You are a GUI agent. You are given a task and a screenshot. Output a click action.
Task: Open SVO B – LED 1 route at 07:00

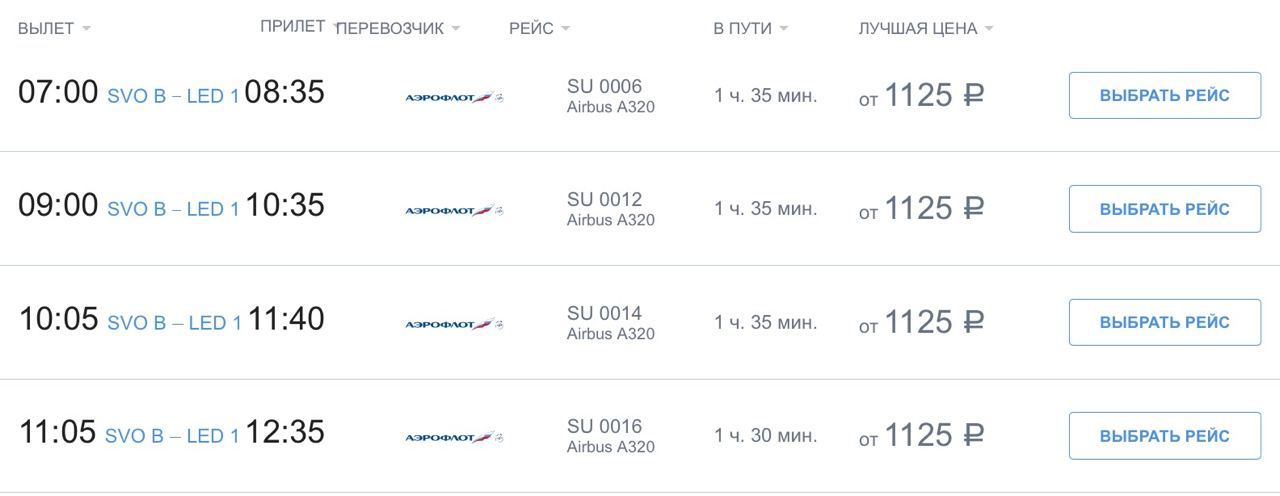point(173,96)
